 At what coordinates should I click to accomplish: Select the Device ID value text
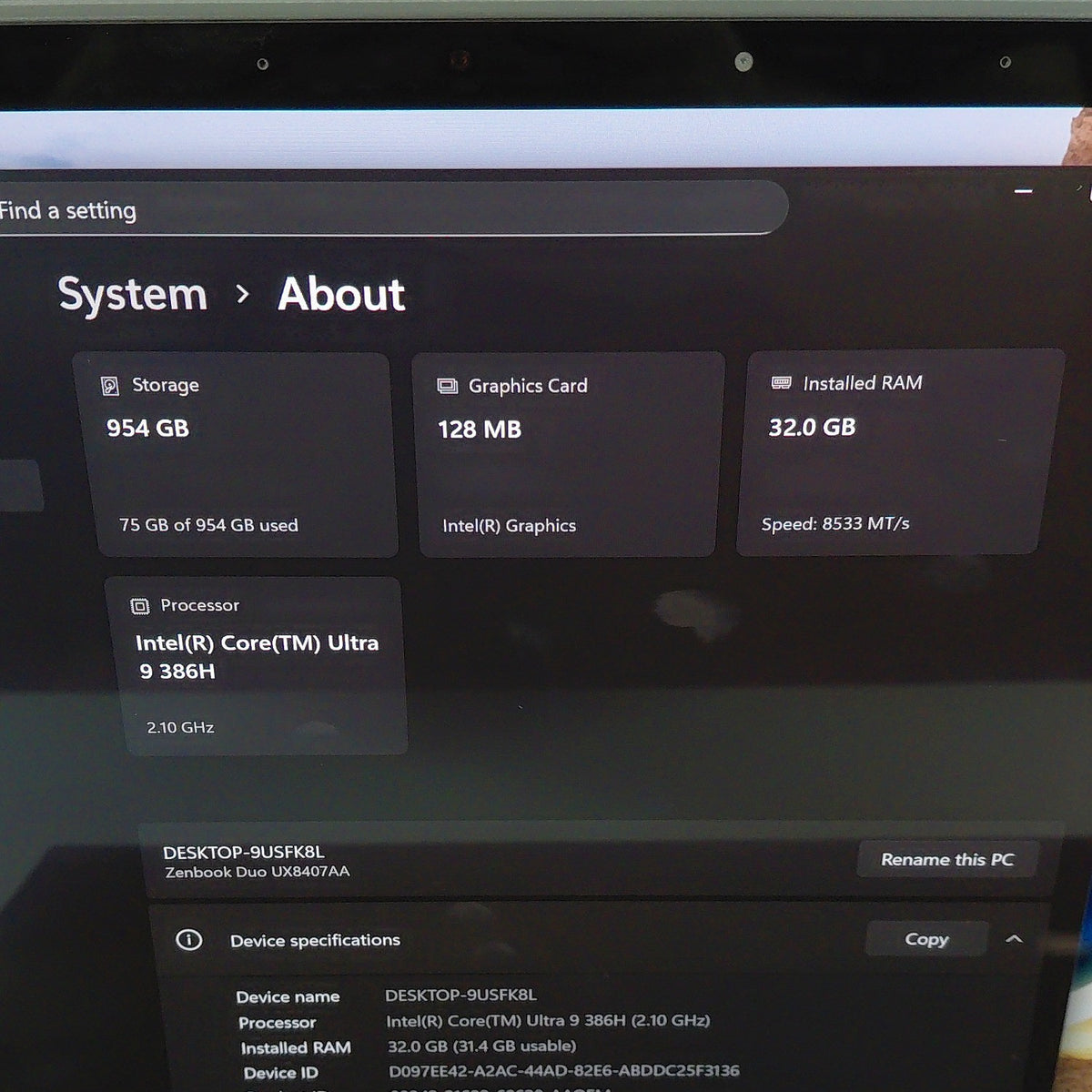click(564, 1071)
